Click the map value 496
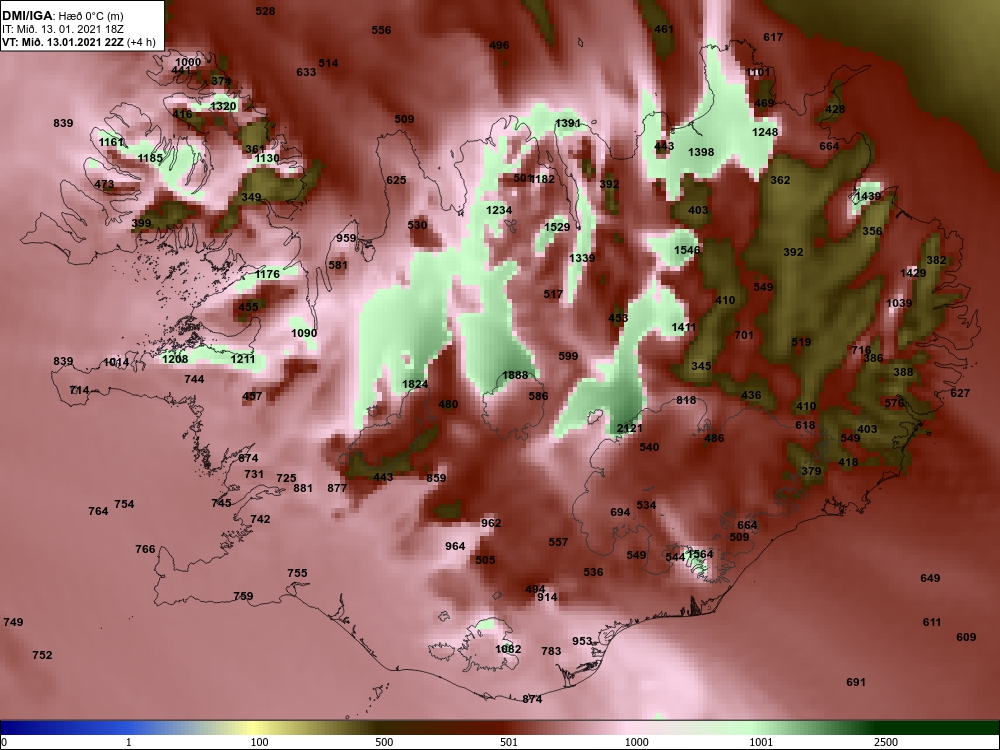This screenshot has height=750, width=1000. click(x=499, y=45)
